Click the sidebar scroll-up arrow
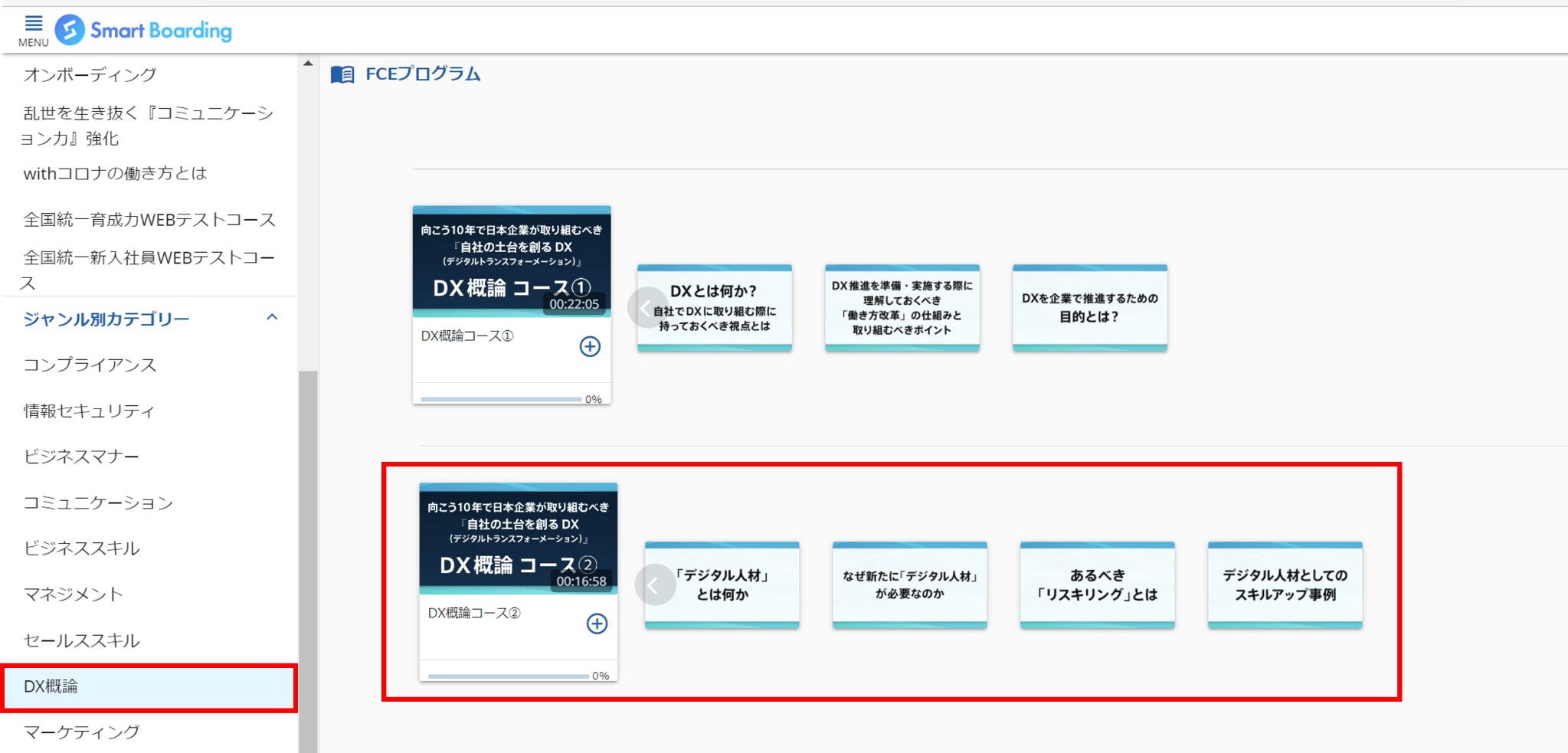This screenshot has width=1568, height=753. tap(308, 64)
